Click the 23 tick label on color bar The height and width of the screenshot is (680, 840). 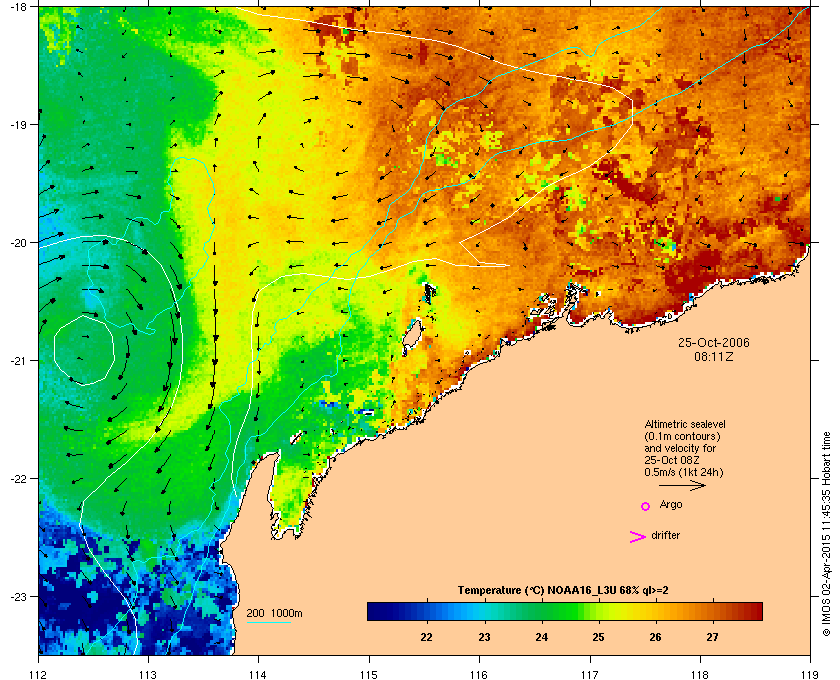click(x=484, y=637)
